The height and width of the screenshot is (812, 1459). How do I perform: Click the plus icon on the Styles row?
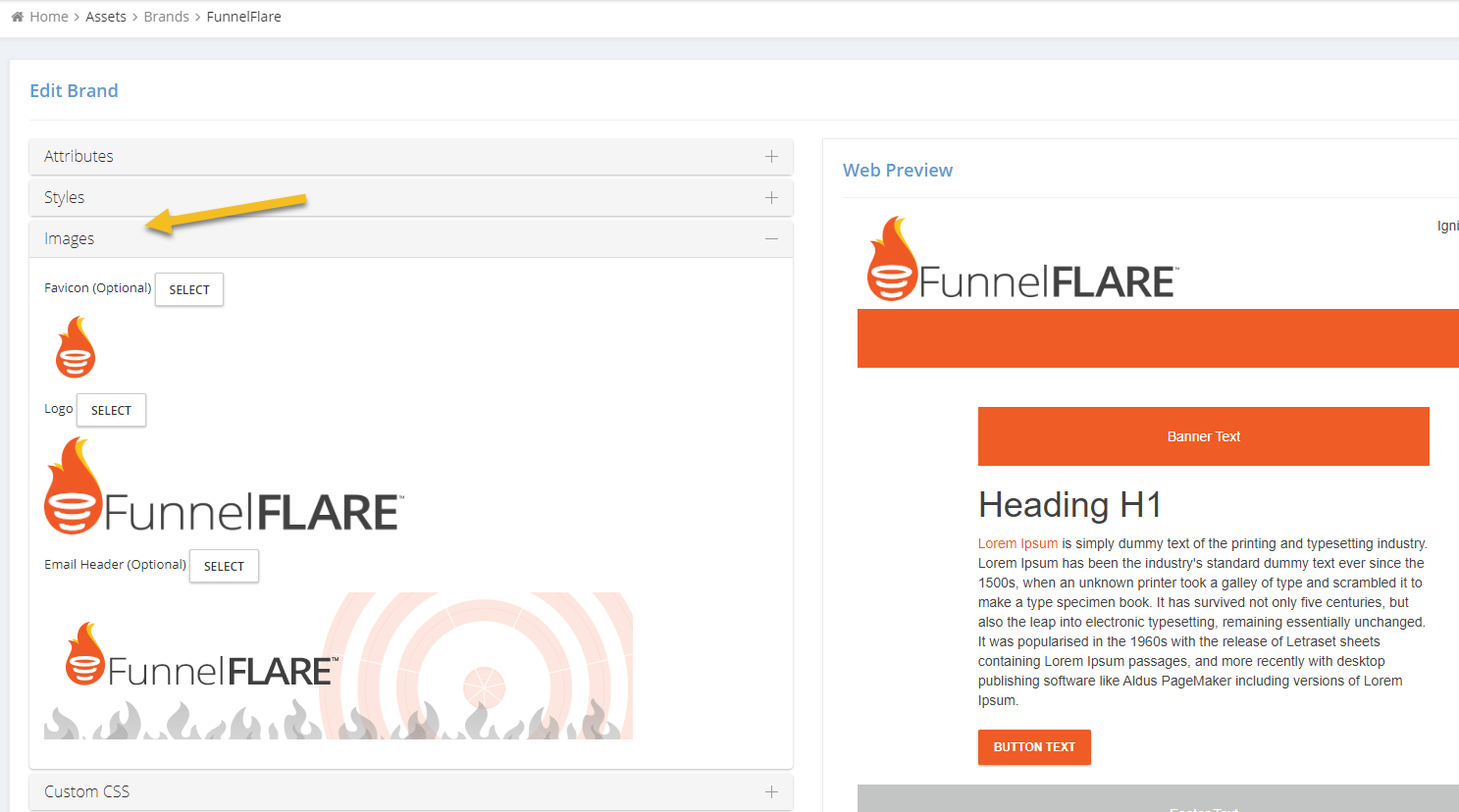(772, 197)
